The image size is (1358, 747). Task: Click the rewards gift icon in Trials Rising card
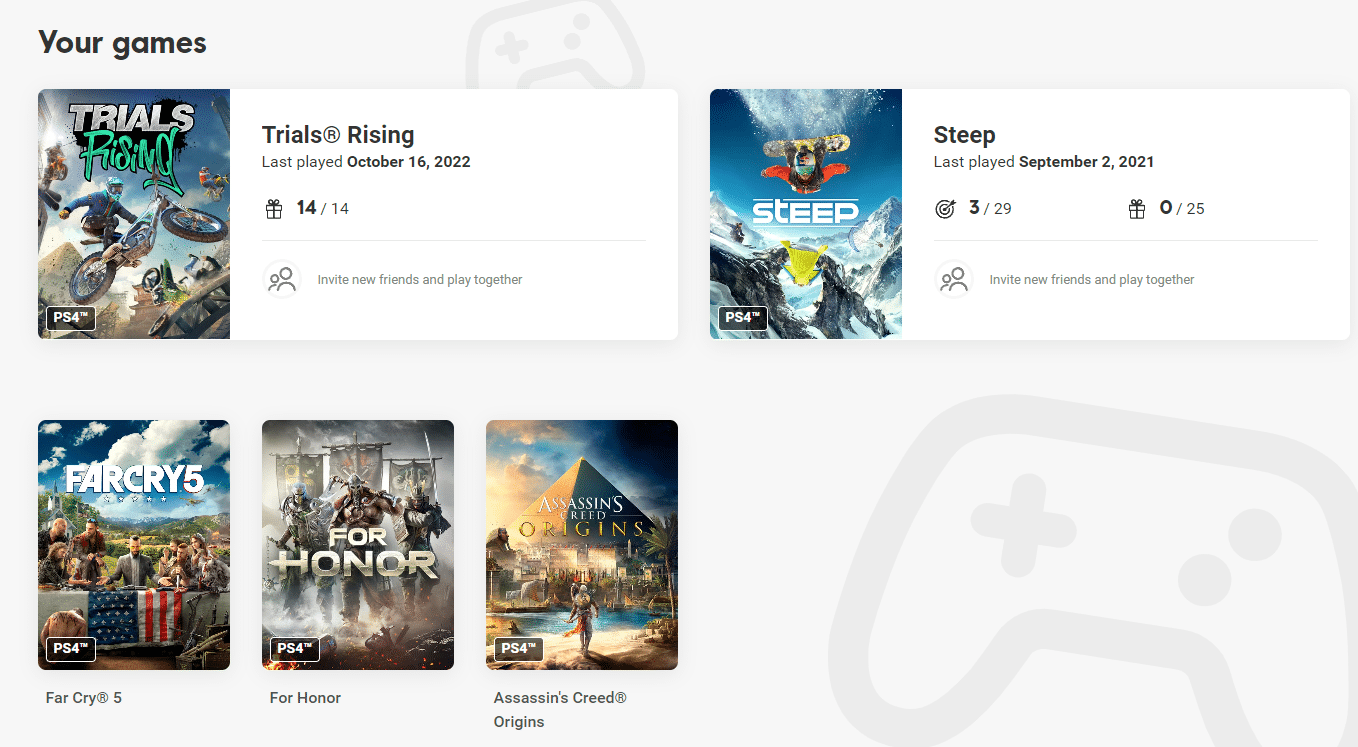tap(274, 209)
